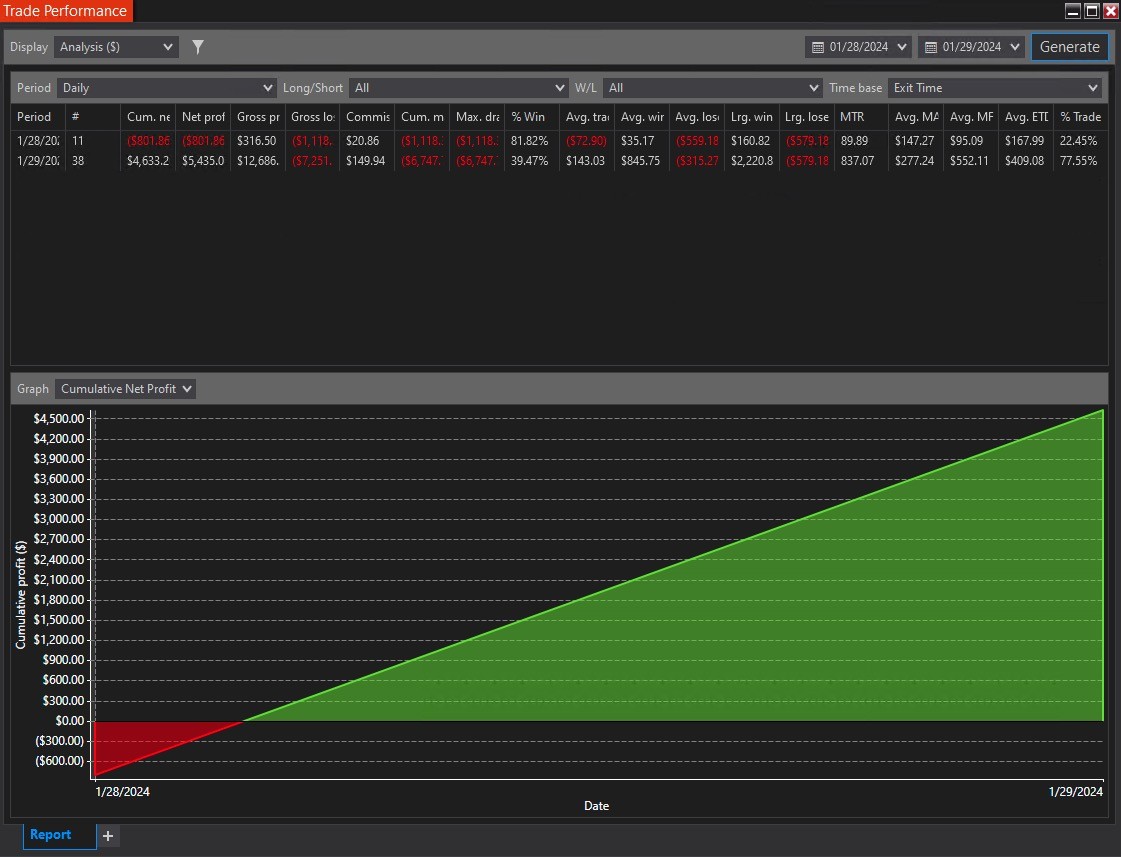The image size is (1121, 857).
Task: Sort by the MTR column header
Action: (x=861, y=117)
